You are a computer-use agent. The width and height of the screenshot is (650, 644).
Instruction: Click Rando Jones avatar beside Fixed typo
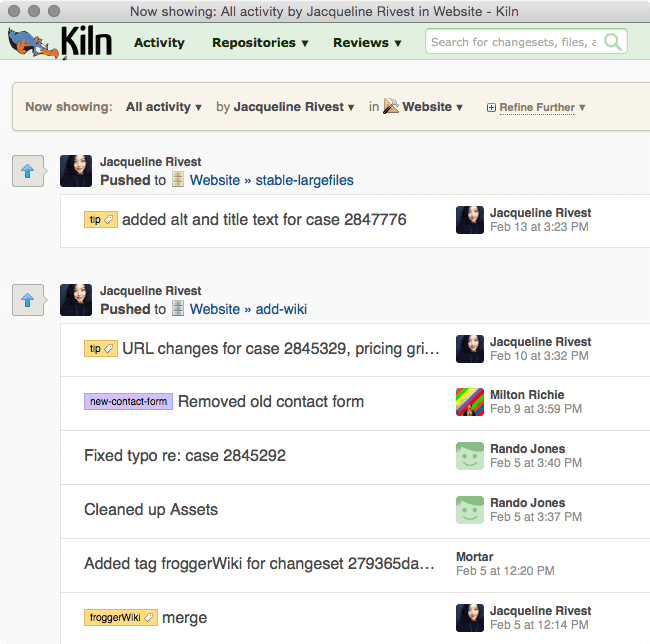coord(470,456)
